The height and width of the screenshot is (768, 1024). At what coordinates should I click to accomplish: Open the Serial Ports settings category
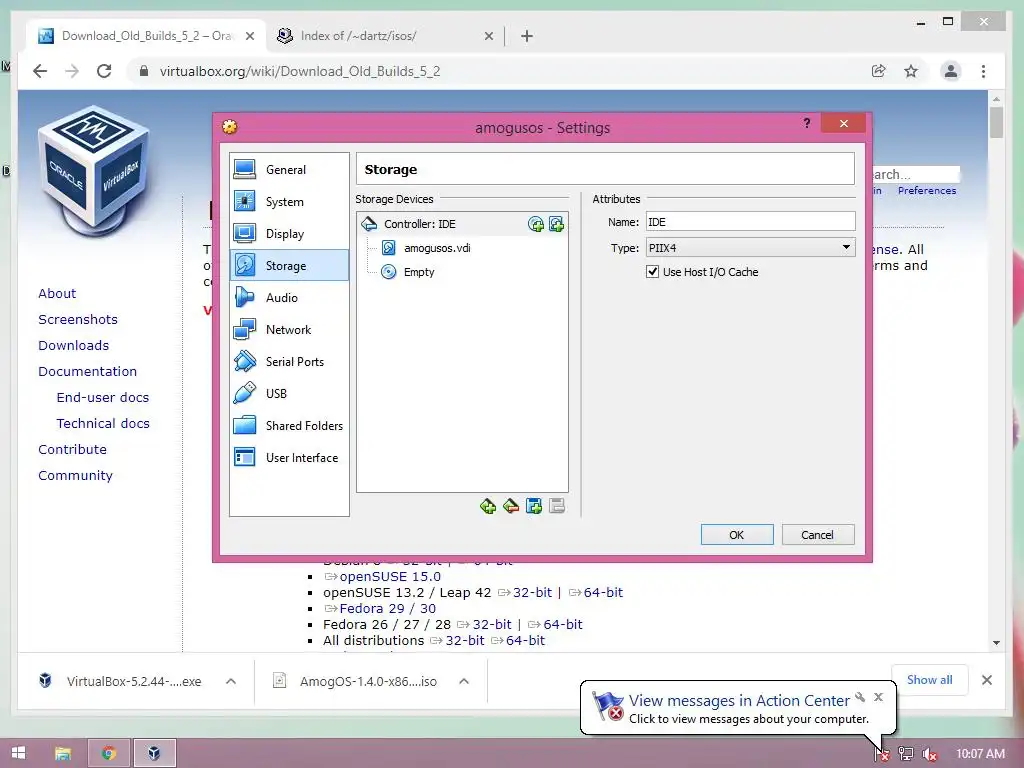pyautogui.click(x=289, y=362)
